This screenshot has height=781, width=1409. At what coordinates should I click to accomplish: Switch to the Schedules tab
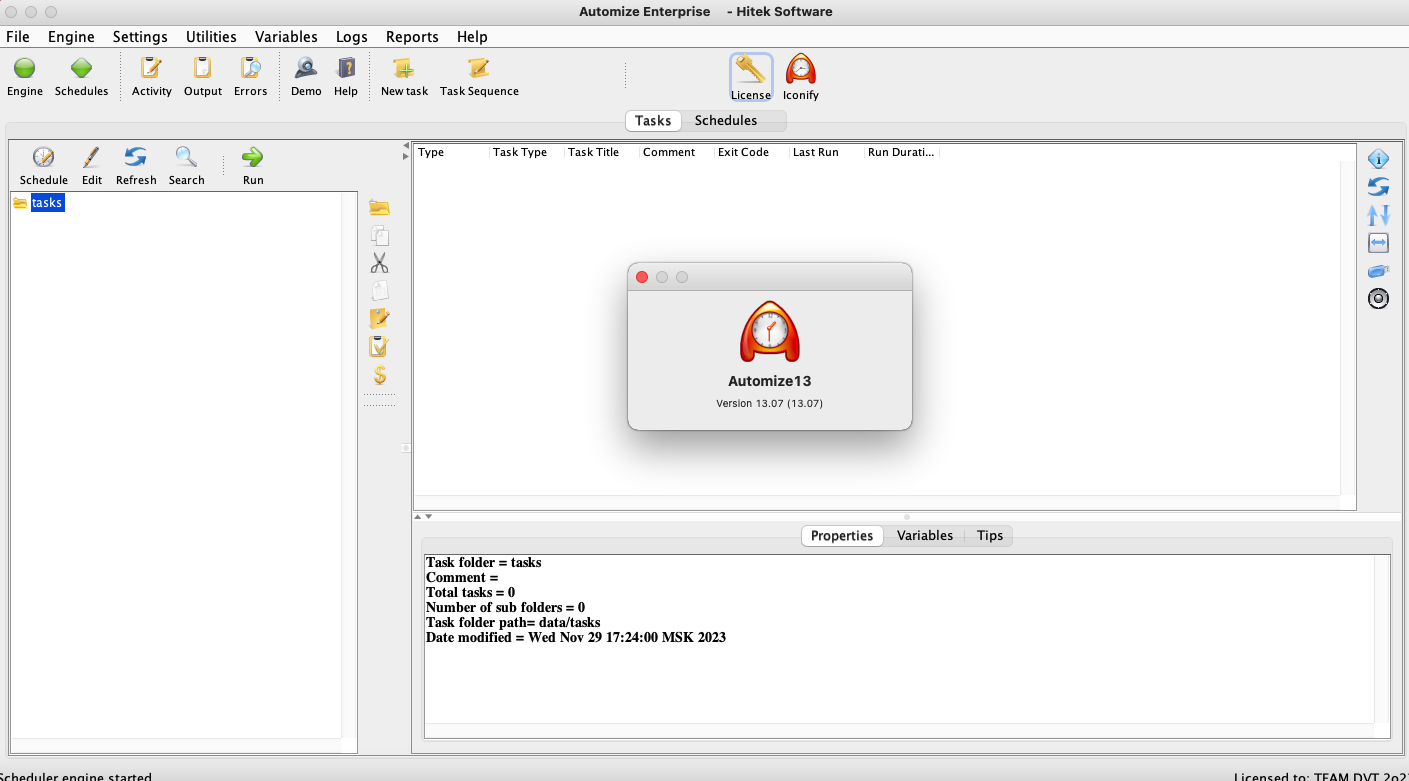pyautogui.click(x=725, y=121)
